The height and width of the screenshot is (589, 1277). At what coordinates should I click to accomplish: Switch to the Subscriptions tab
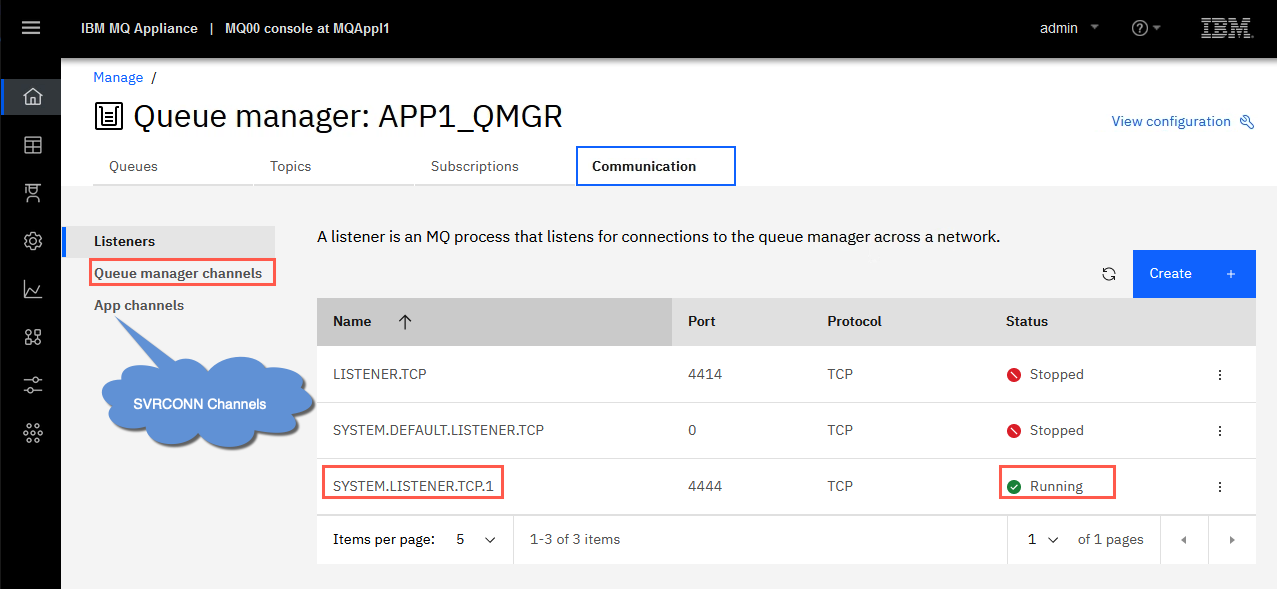click(475, 166)
